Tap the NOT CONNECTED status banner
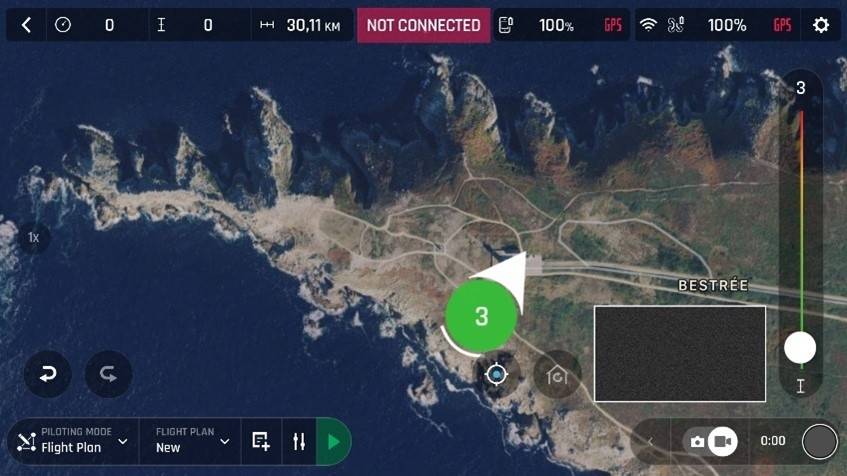Viewport: 847px width, 476px height. (x=424, y=25)
